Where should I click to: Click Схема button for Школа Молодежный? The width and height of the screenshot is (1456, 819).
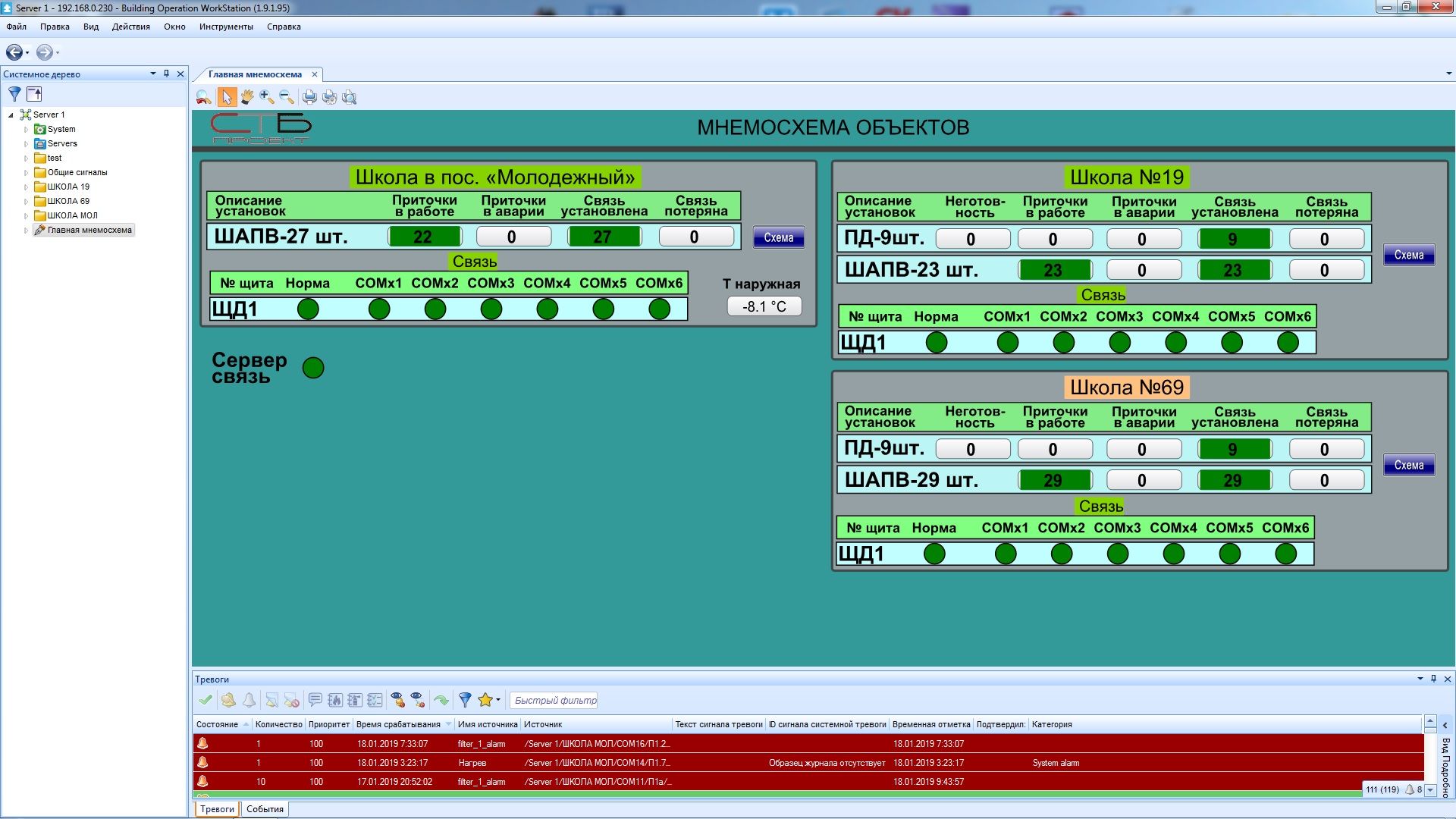[x=778, y=237]
